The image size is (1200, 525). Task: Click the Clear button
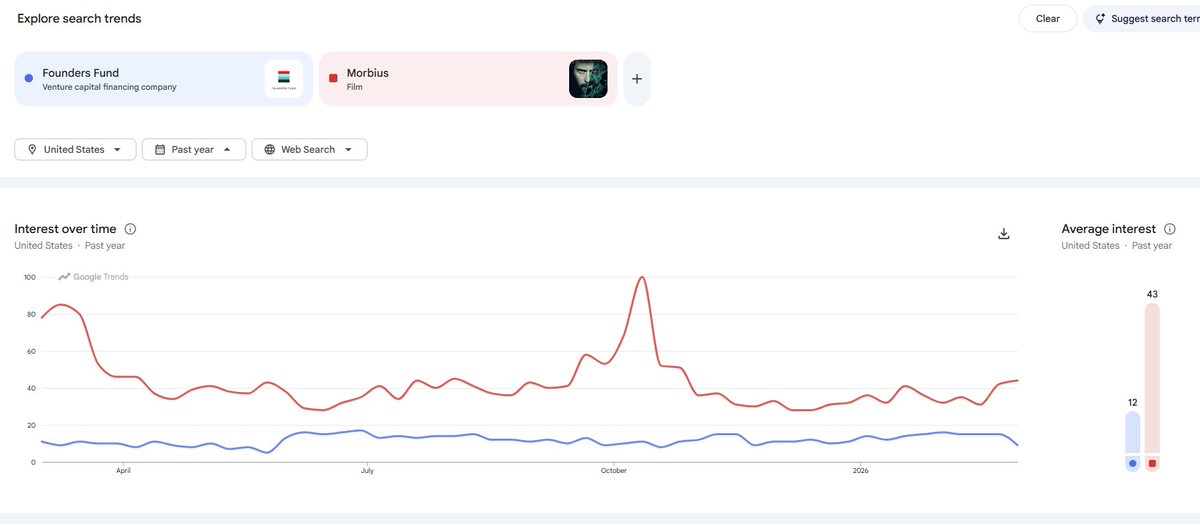click(1047, 19)
